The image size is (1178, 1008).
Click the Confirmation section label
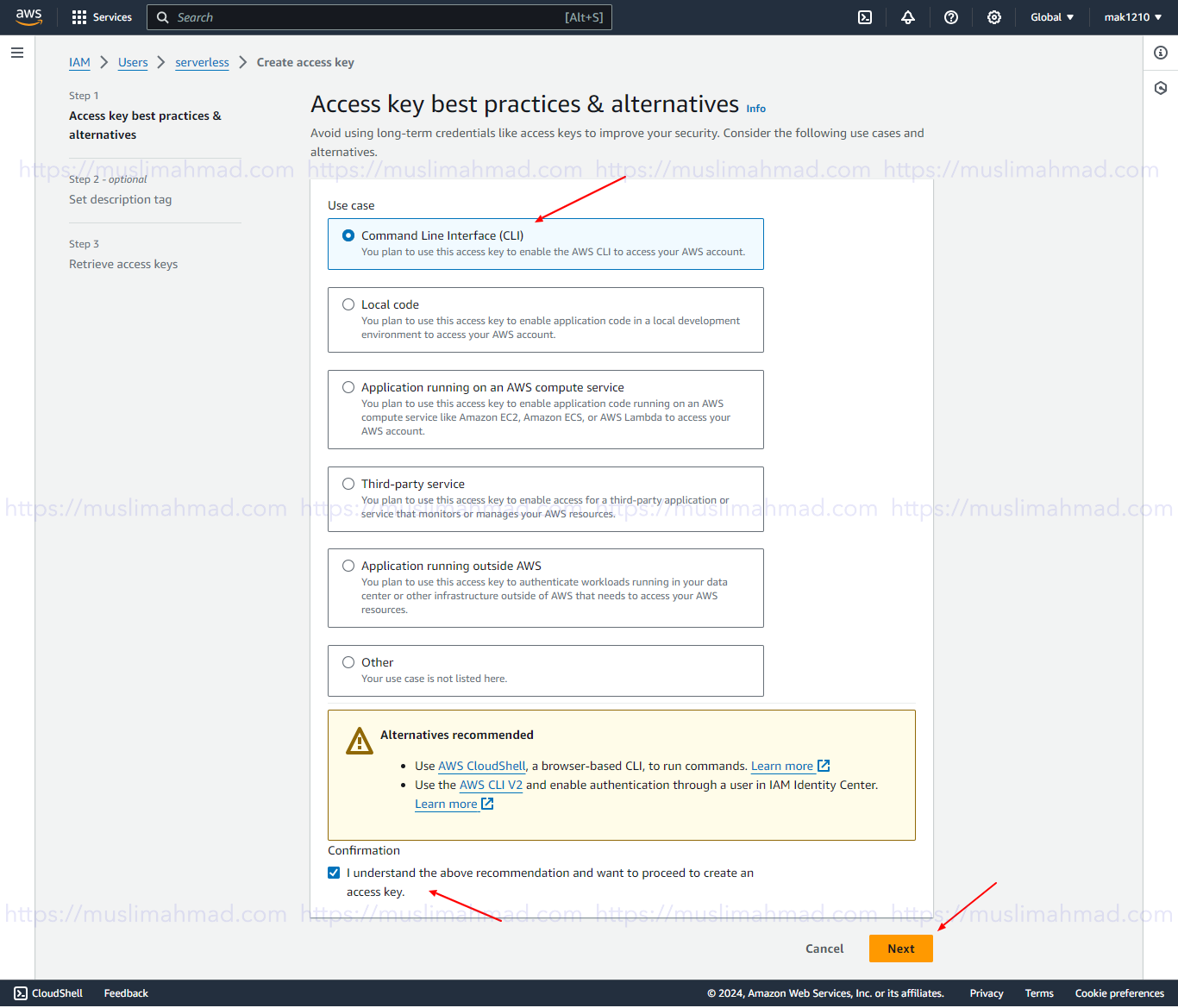[364, 850]
